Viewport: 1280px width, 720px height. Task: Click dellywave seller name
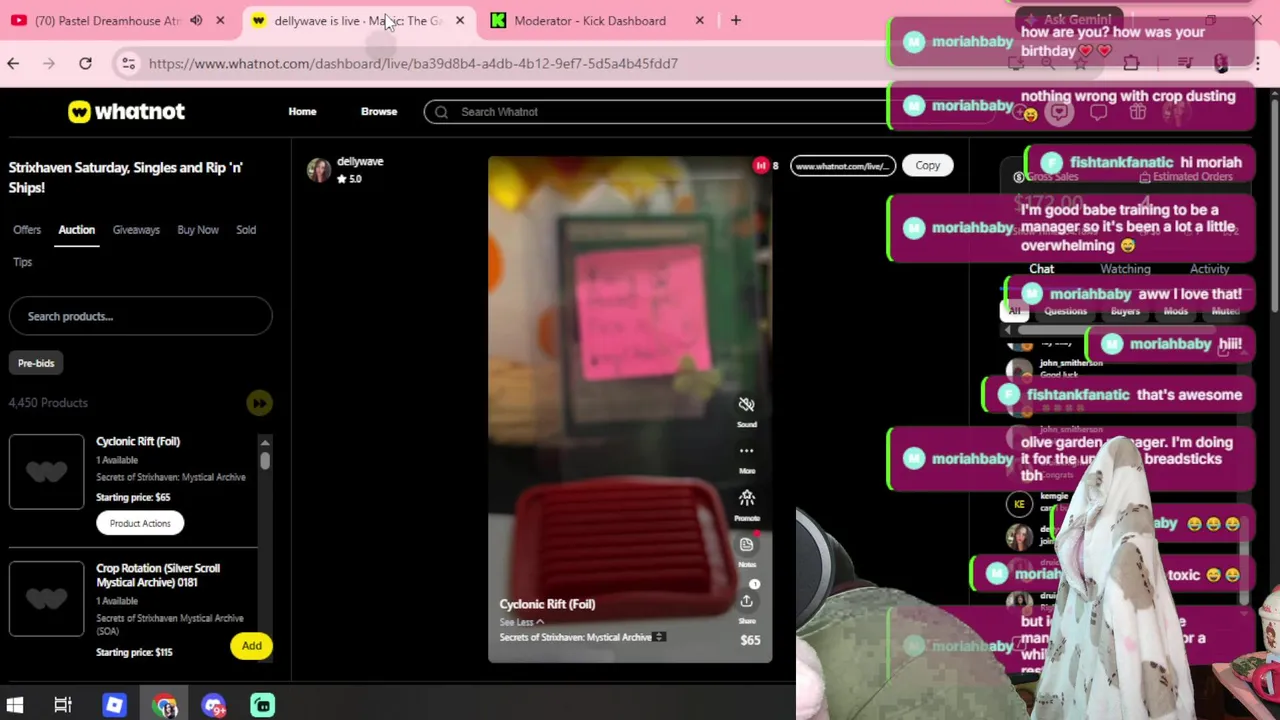[360, 161]
